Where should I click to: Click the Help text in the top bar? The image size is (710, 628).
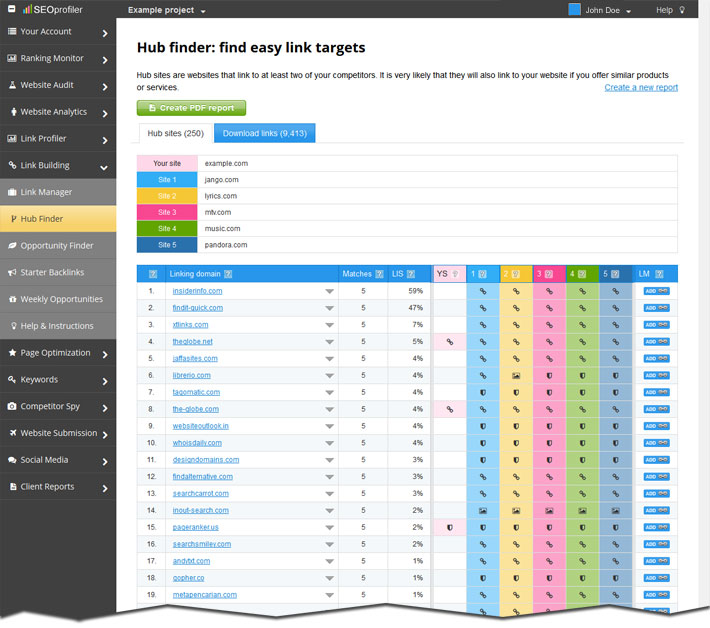point(664,10)
